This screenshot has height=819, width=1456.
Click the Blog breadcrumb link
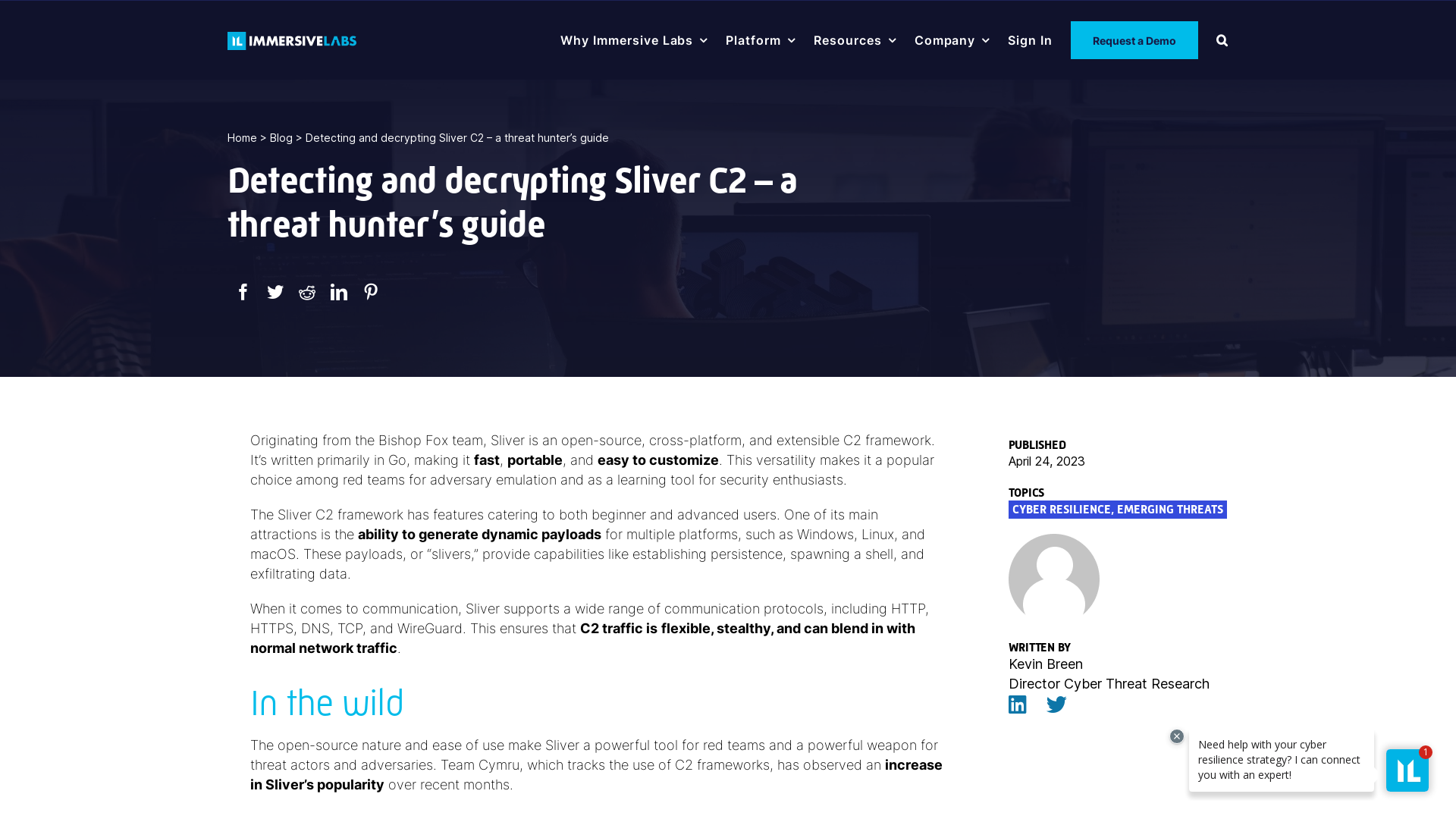281,138
